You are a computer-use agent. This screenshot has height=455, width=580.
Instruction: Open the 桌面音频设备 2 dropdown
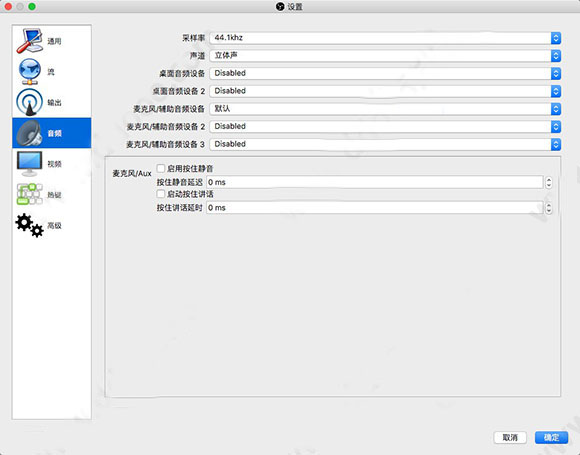385,91
